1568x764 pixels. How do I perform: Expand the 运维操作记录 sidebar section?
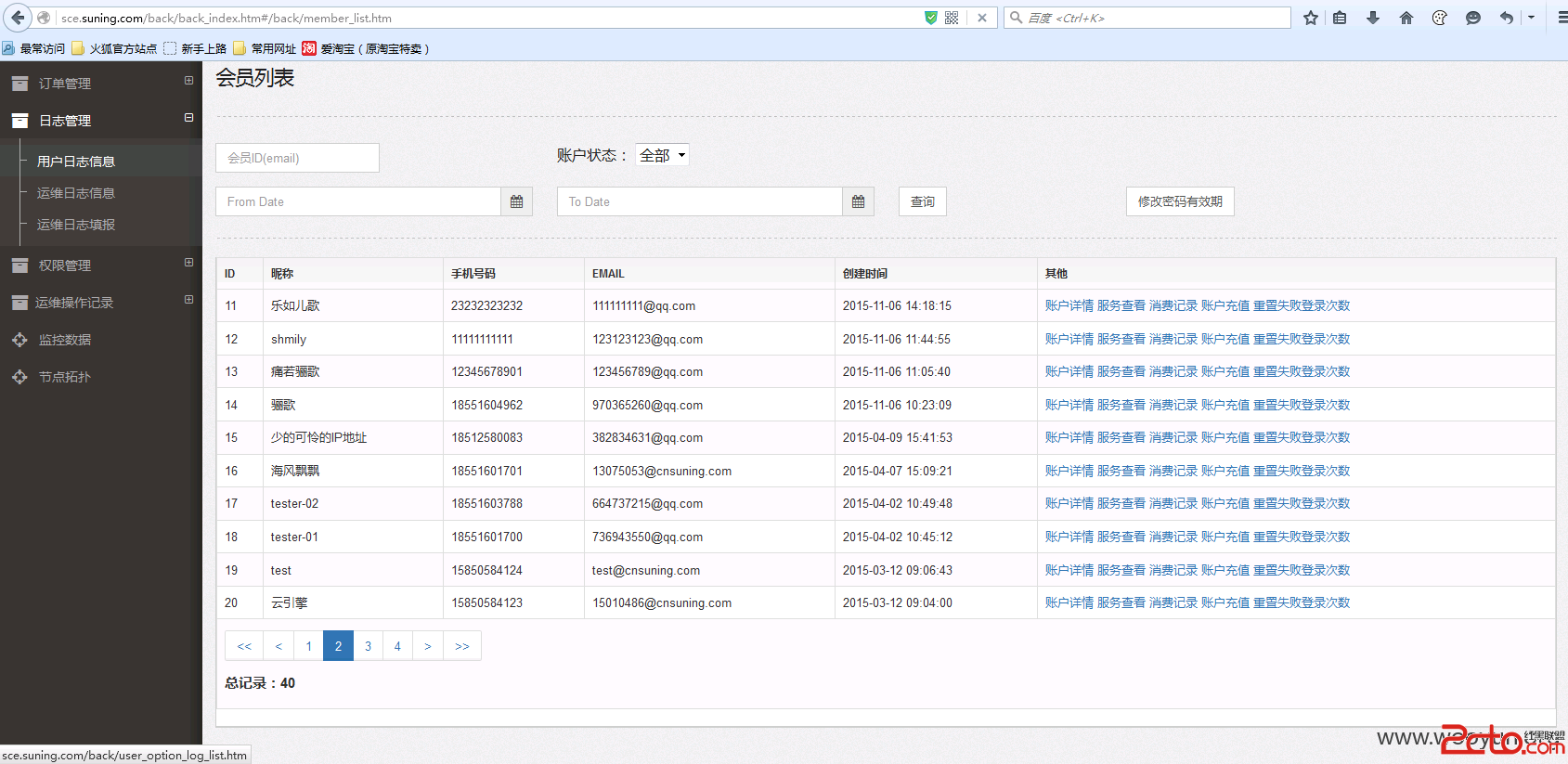click(x=189, y=300)
